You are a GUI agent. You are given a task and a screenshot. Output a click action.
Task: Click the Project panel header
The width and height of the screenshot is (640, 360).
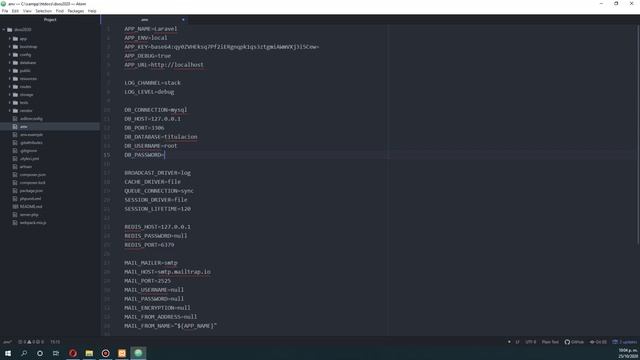[50, 20]
